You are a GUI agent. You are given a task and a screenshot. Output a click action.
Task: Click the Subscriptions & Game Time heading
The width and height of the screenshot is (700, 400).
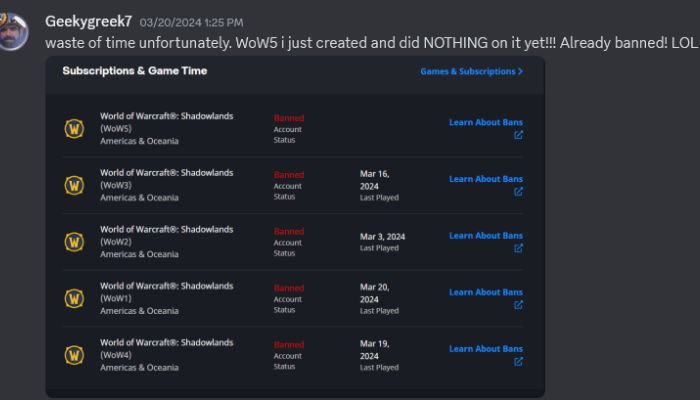(134, 71)
